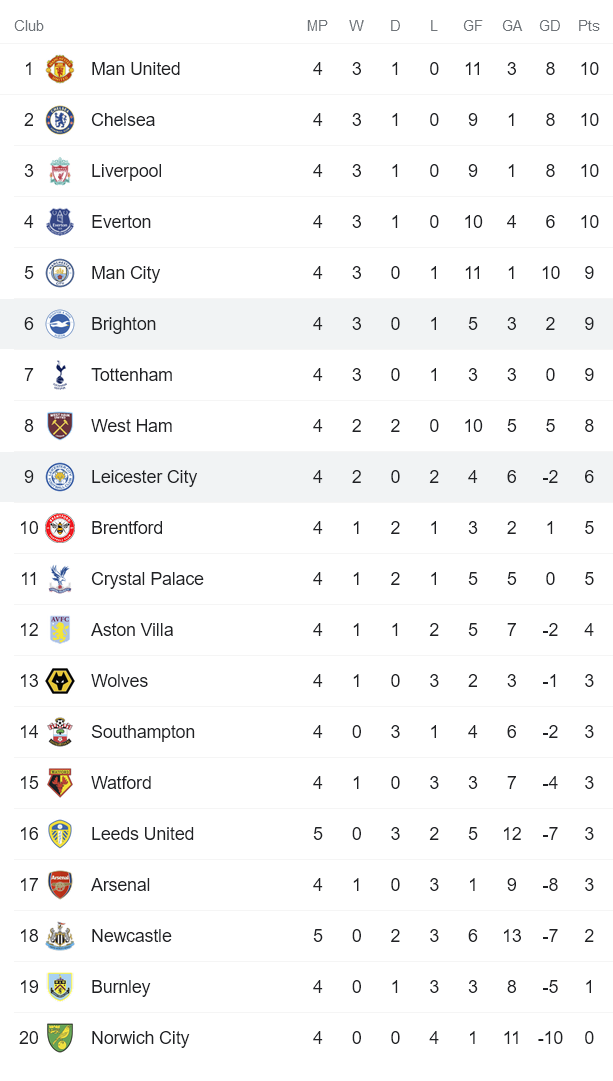Click the Norwich City club crest
Image resolution: width=613 pixels, height=1081 pixels.
tap(58, 1038)
